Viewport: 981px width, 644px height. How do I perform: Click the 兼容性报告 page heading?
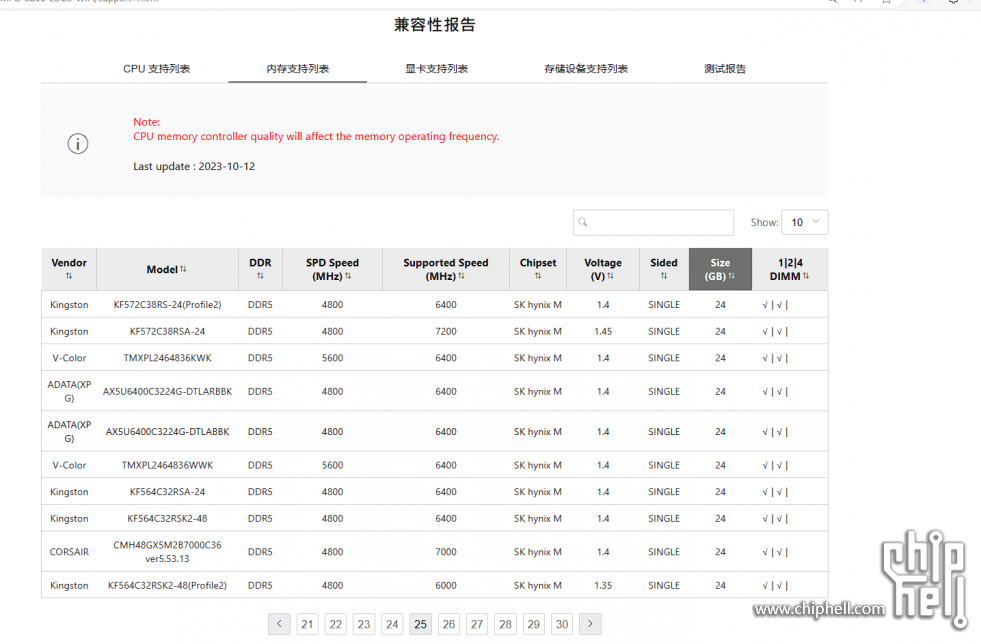(x=435, y=24)
